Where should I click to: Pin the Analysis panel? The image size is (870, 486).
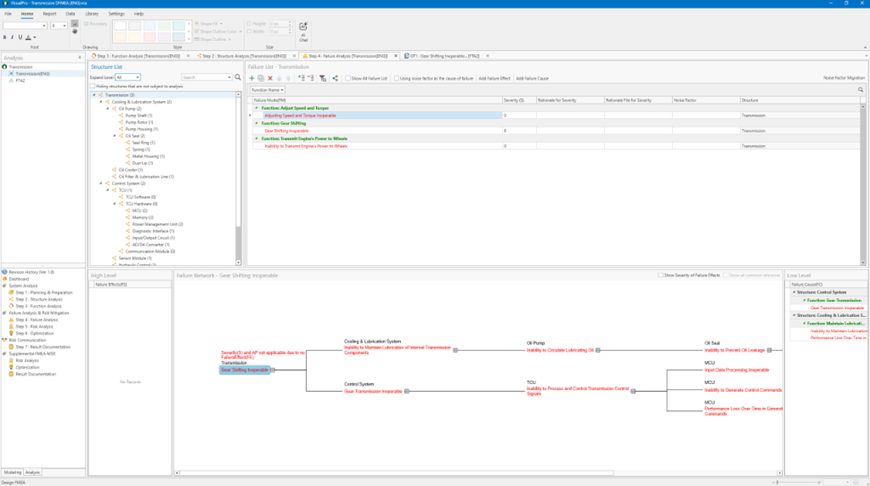tap(80, 58)
